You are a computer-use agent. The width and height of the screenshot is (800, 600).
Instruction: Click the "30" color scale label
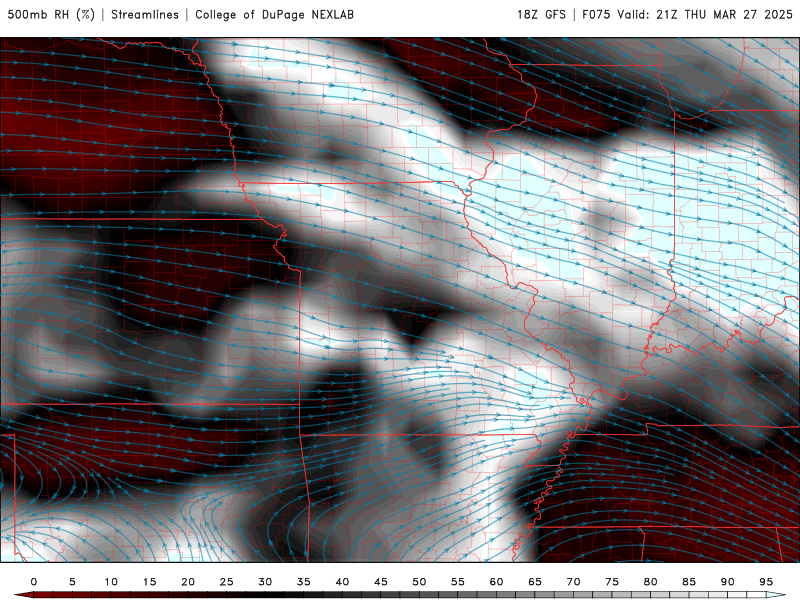click(x=265, y=582)
